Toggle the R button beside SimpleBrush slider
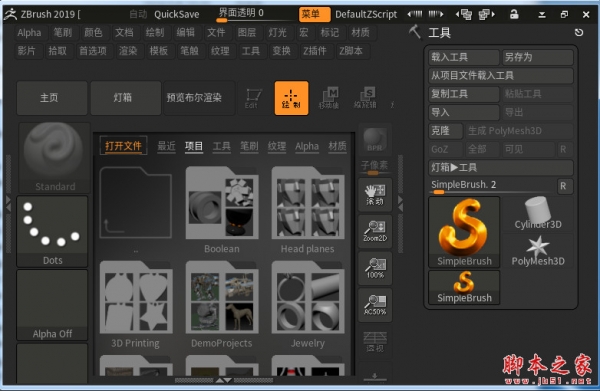 pos(564,186)
